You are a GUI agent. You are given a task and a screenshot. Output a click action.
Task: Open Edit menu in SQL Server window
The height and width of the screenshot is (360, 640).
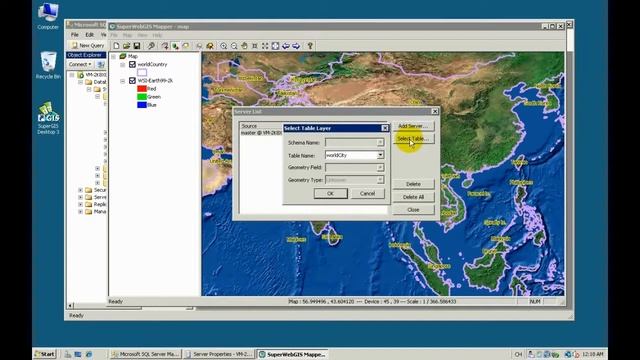pyautogui.click(x=89, y=35)
